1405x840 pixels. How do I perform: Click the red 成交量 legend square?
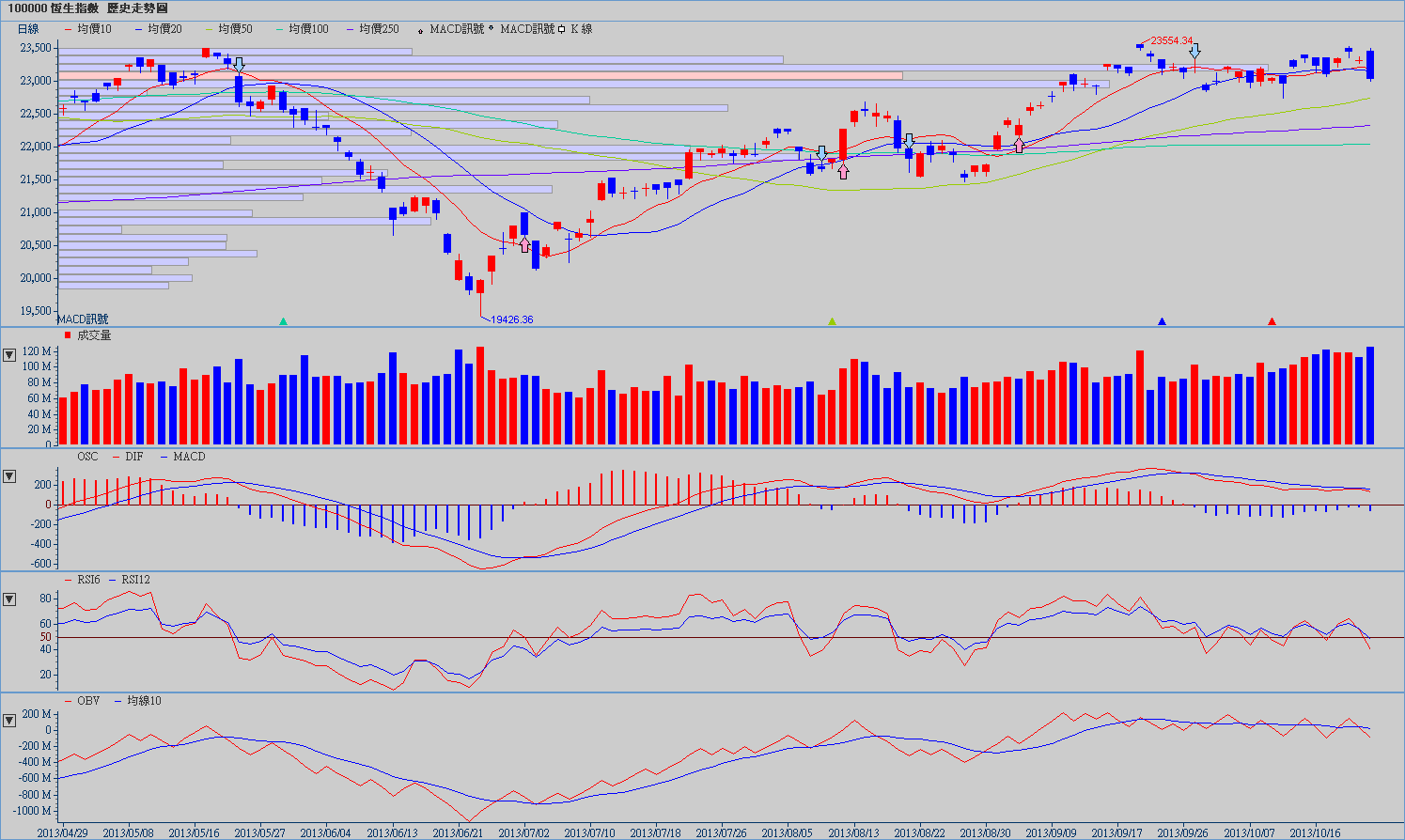click(67, 335)
